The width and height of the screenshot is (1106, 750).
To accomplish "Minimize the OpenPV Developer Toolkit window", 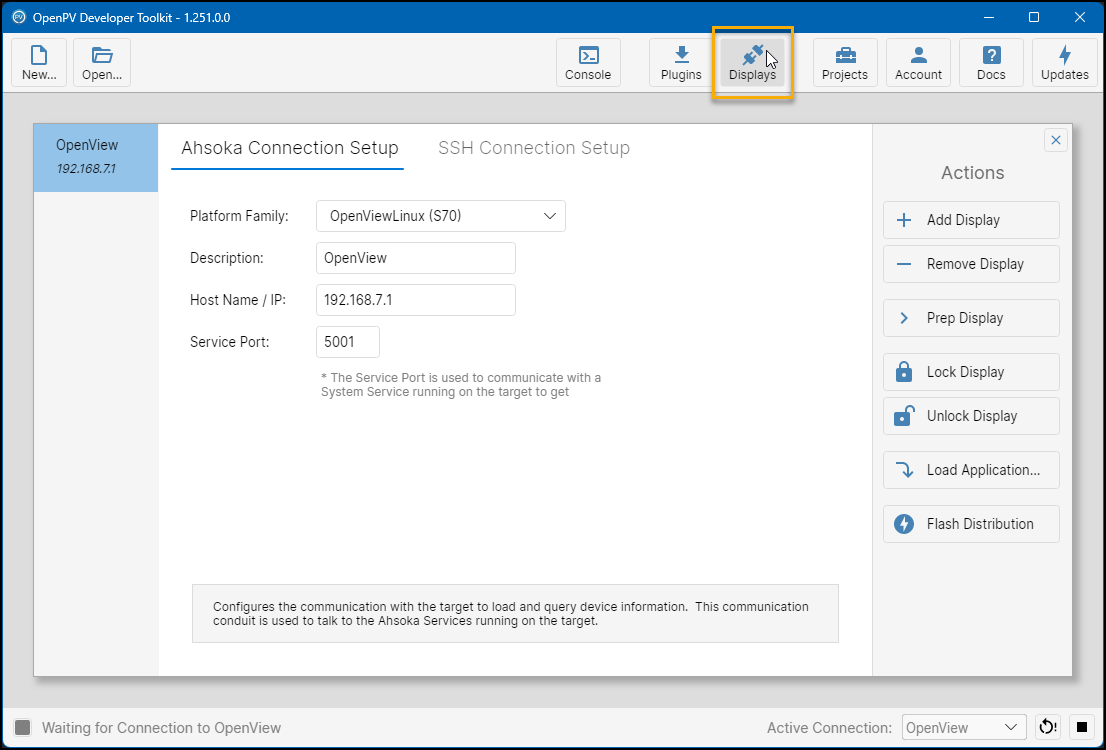I will coord(988,17).
